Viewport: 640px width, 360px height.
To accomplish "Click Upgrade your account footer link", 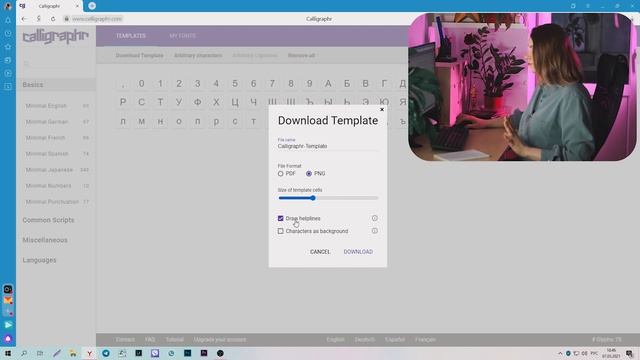I will click(x=220, y=340).
